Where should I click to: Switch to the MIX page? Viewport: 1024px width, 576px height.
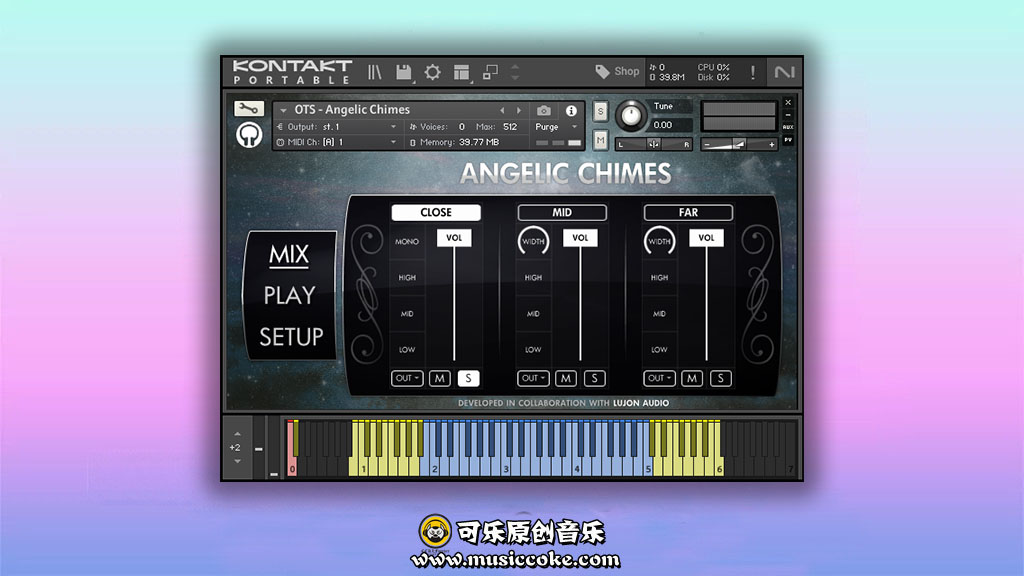pyautogui.click(x=289, y=255)
